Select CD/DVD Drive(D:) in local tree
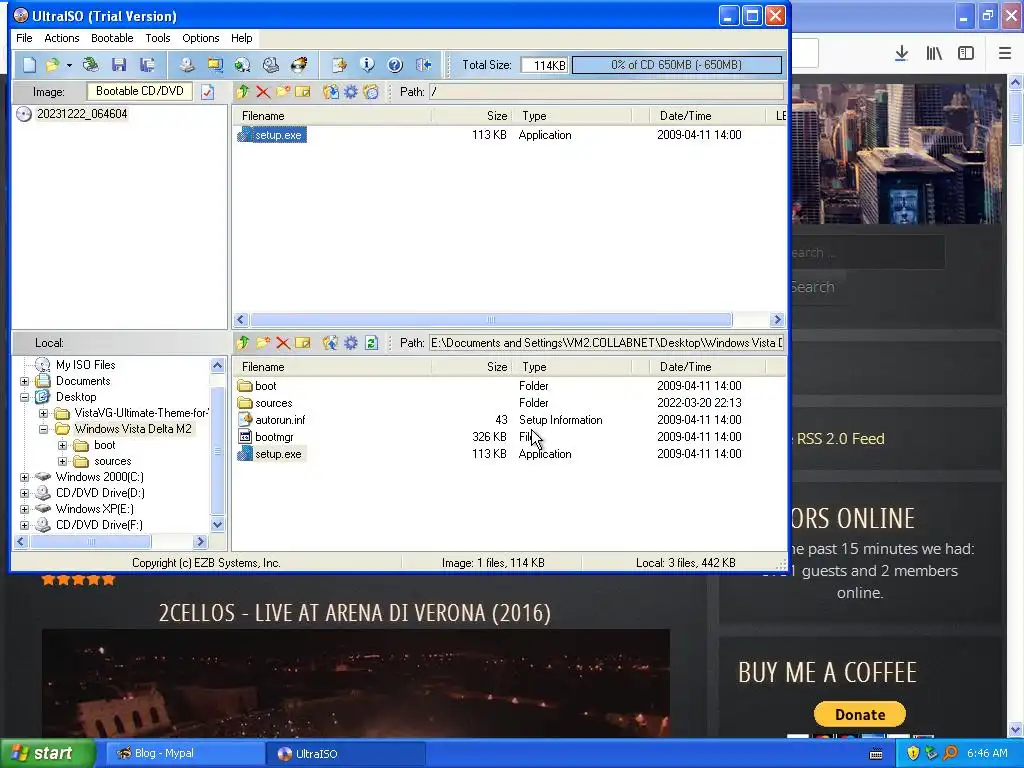This screenshot has width=1024, height=768. [100, 493]
